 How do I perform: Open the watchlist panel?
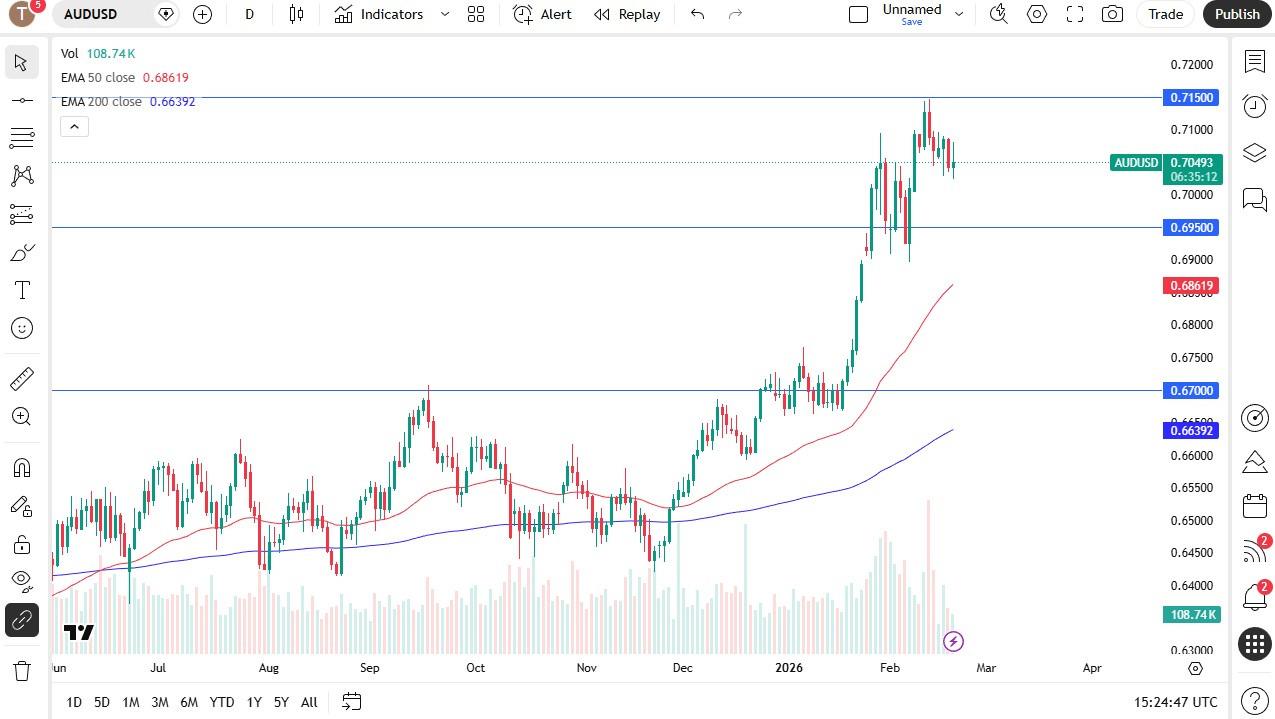[x=1255, y=62]
